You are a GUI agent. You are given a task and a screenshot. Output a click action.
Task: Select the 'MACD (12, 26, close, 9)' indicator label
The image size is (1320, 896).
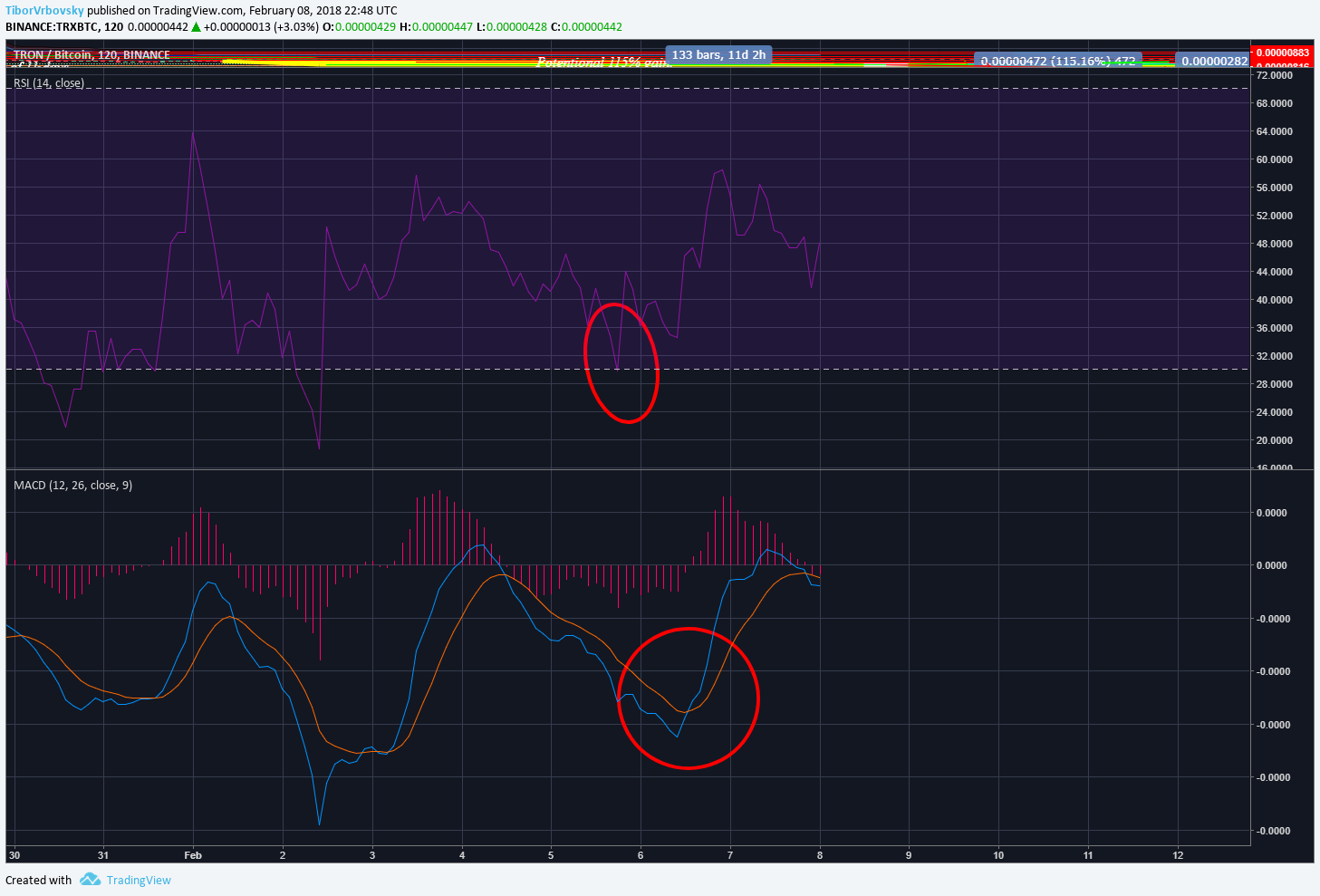coord(72,486)
